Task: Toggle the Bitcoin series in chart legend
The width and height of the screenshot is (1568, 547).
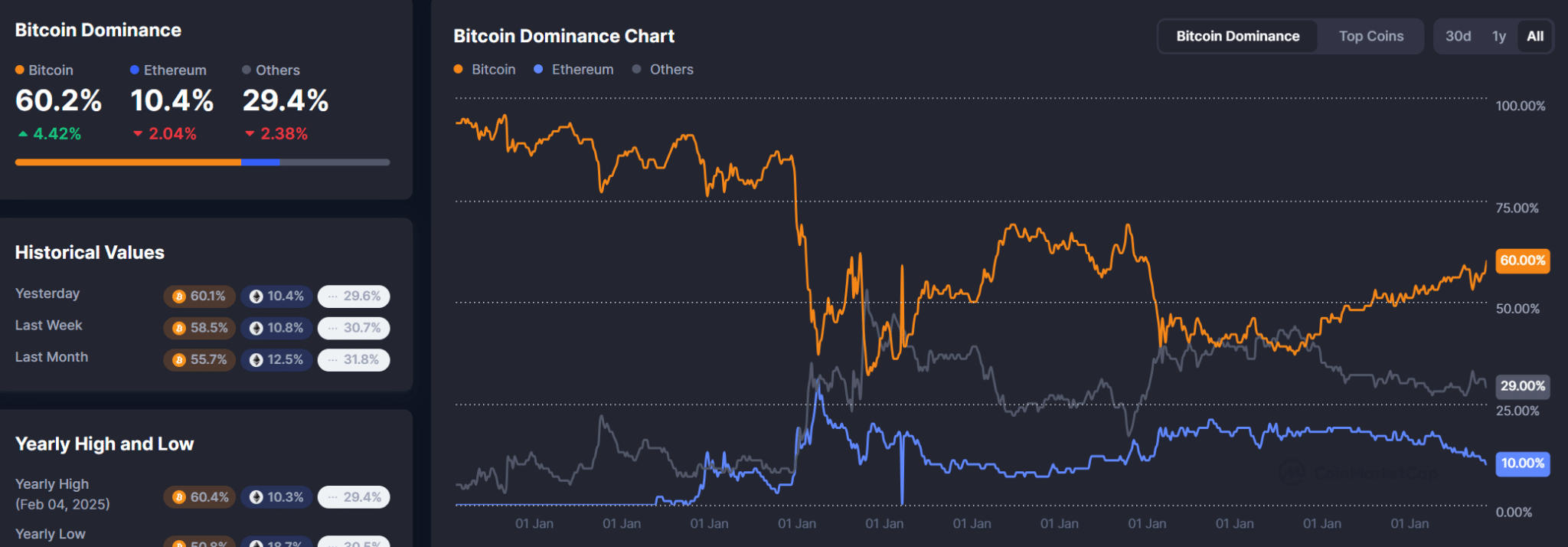Action: pos(485,70)
